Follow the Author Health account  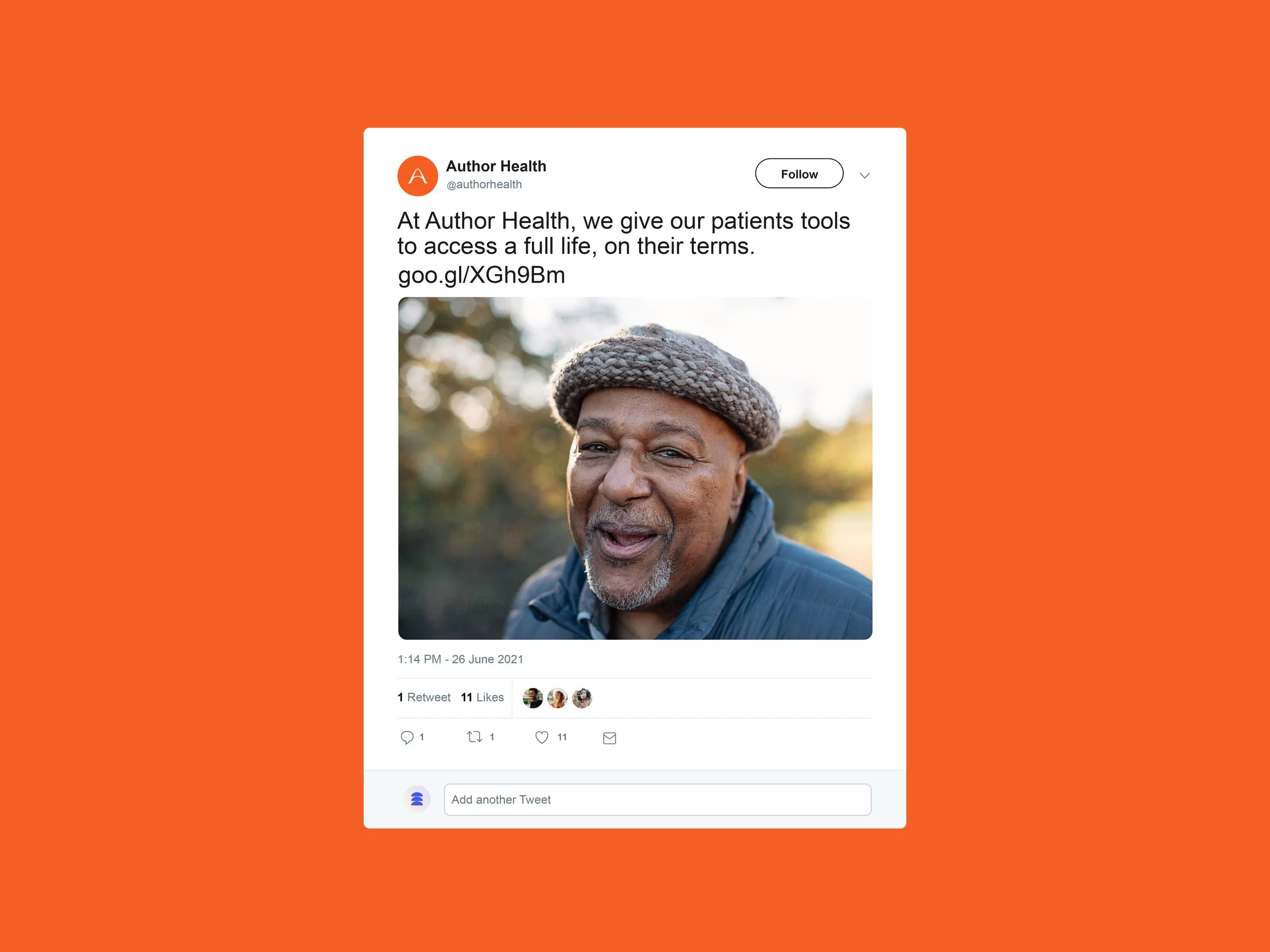(x=799, y=173)
